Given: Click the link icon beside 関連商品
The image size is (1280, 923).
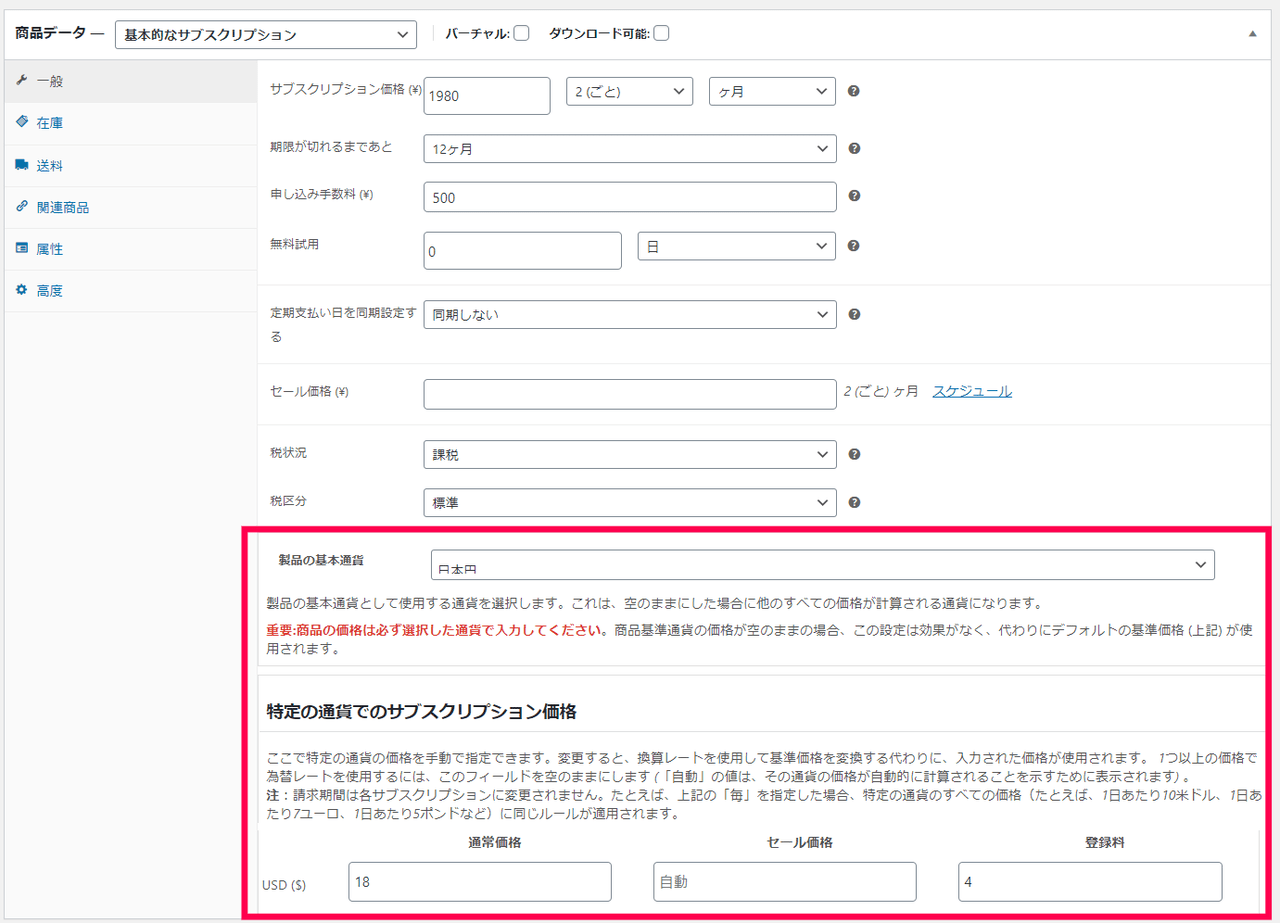Looking at the screenshot, I should [x=22, y=206].
